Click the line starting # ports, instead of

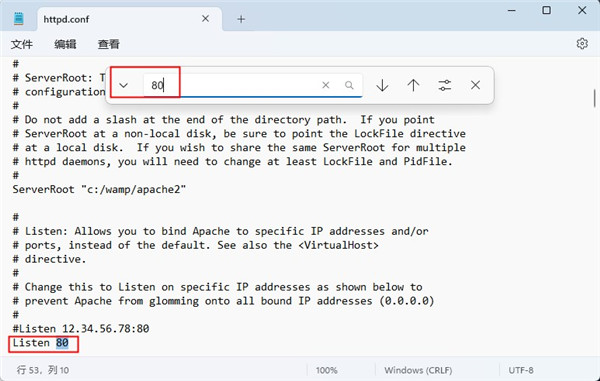coord(196,245)
